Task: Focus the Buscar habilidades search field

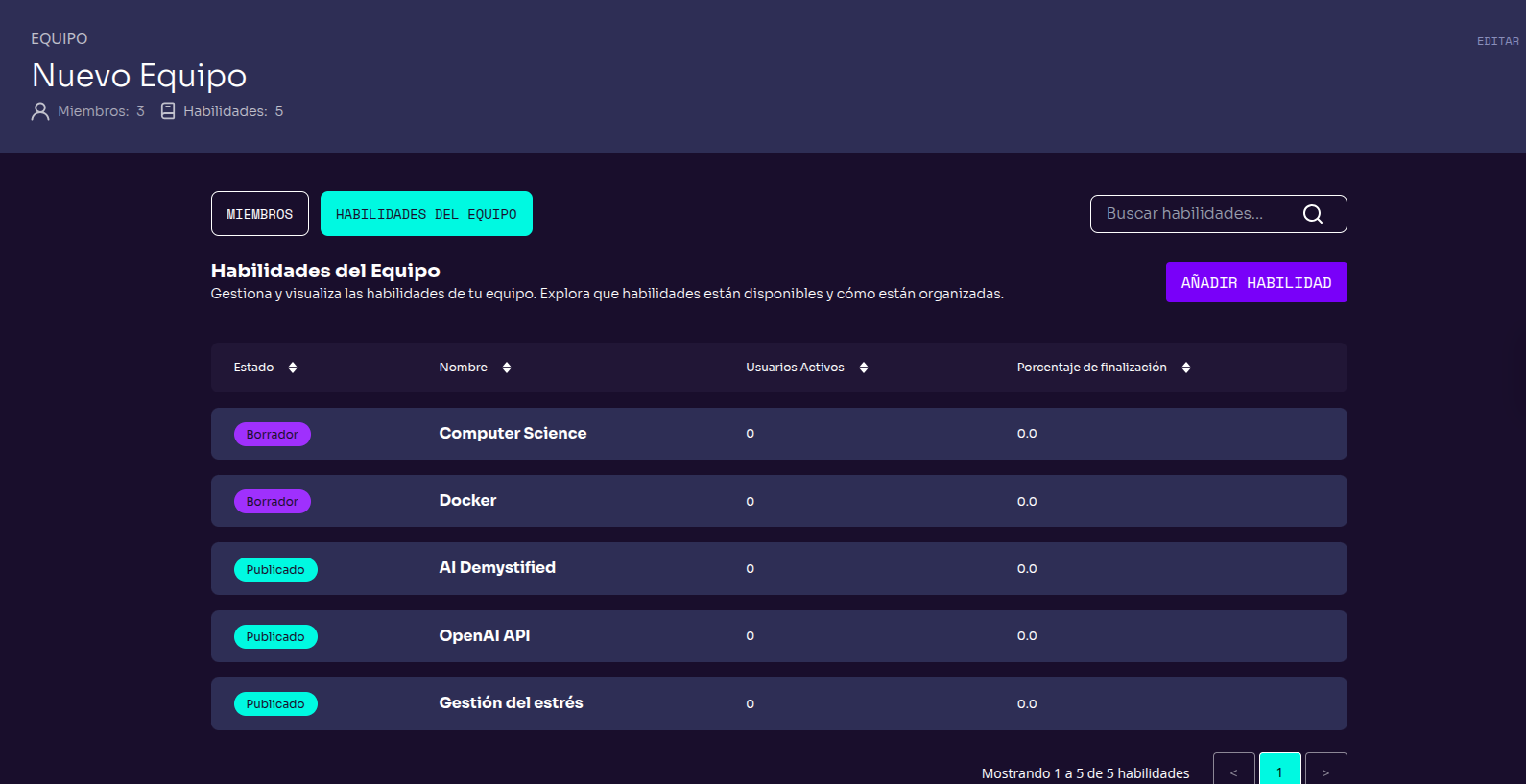Action: 1190,214
